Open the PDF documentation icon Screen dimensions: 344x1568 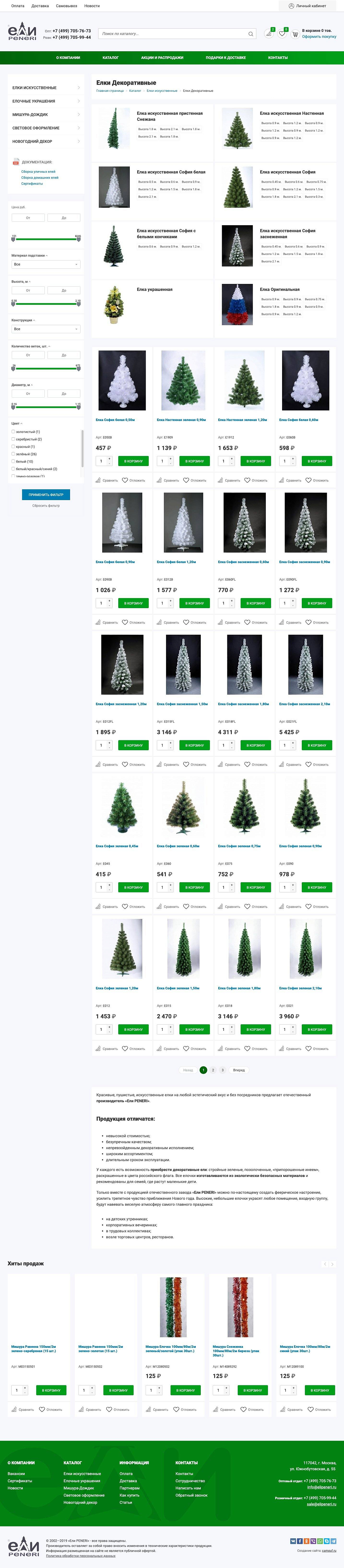tap(16, 162)
